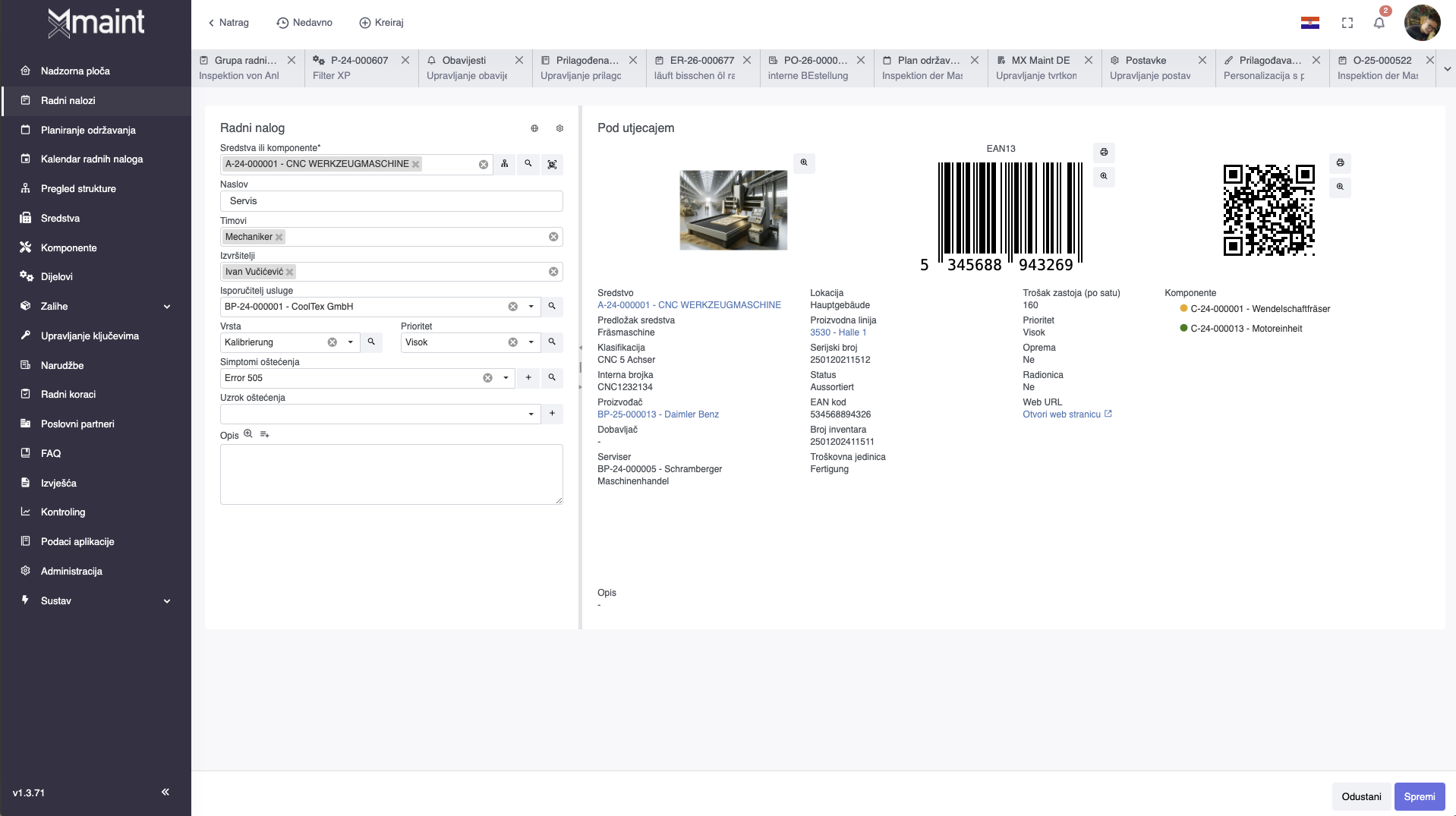Viewport: 1456px width, 816px height.
Task: Open the asset hierarchy tree icon
Action: [x=505, y=164]
